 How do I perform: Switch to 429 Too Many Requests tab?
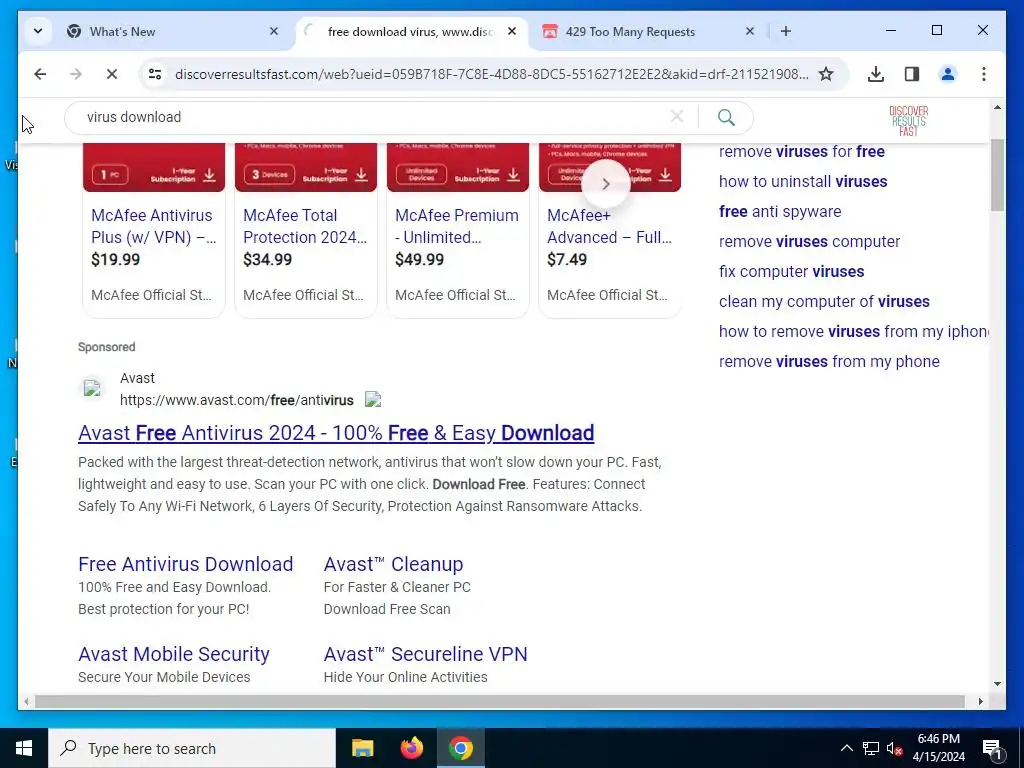point(648,31)
